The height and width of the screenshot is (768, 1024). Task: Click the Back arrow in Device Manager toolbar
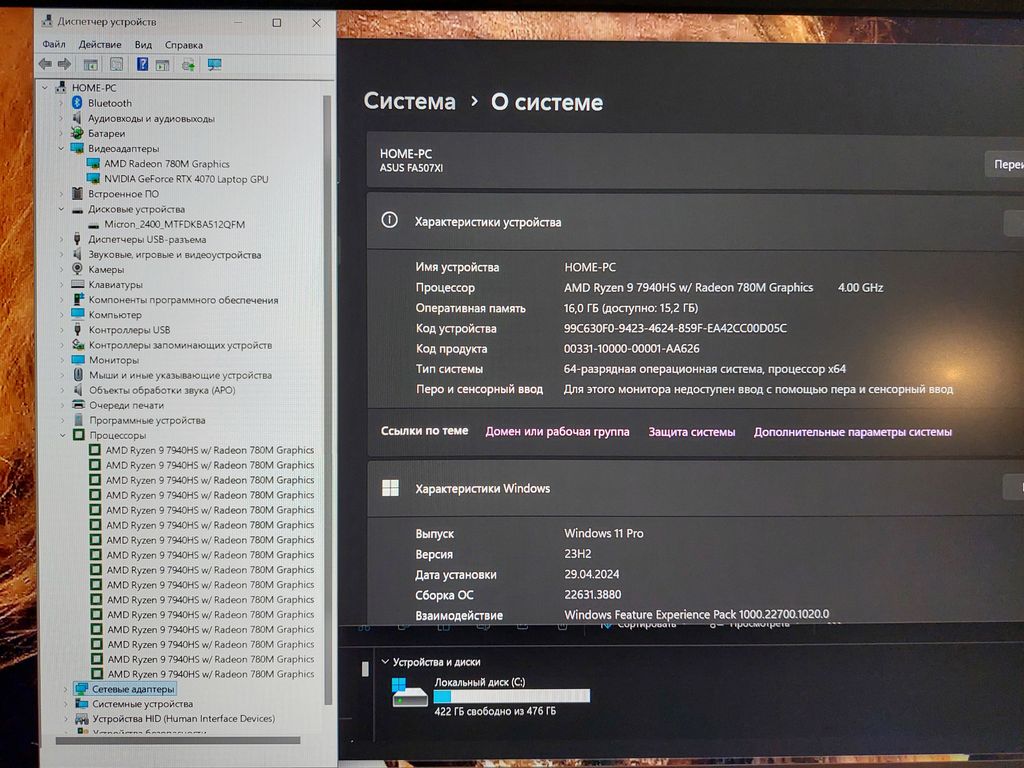(45, 64)
